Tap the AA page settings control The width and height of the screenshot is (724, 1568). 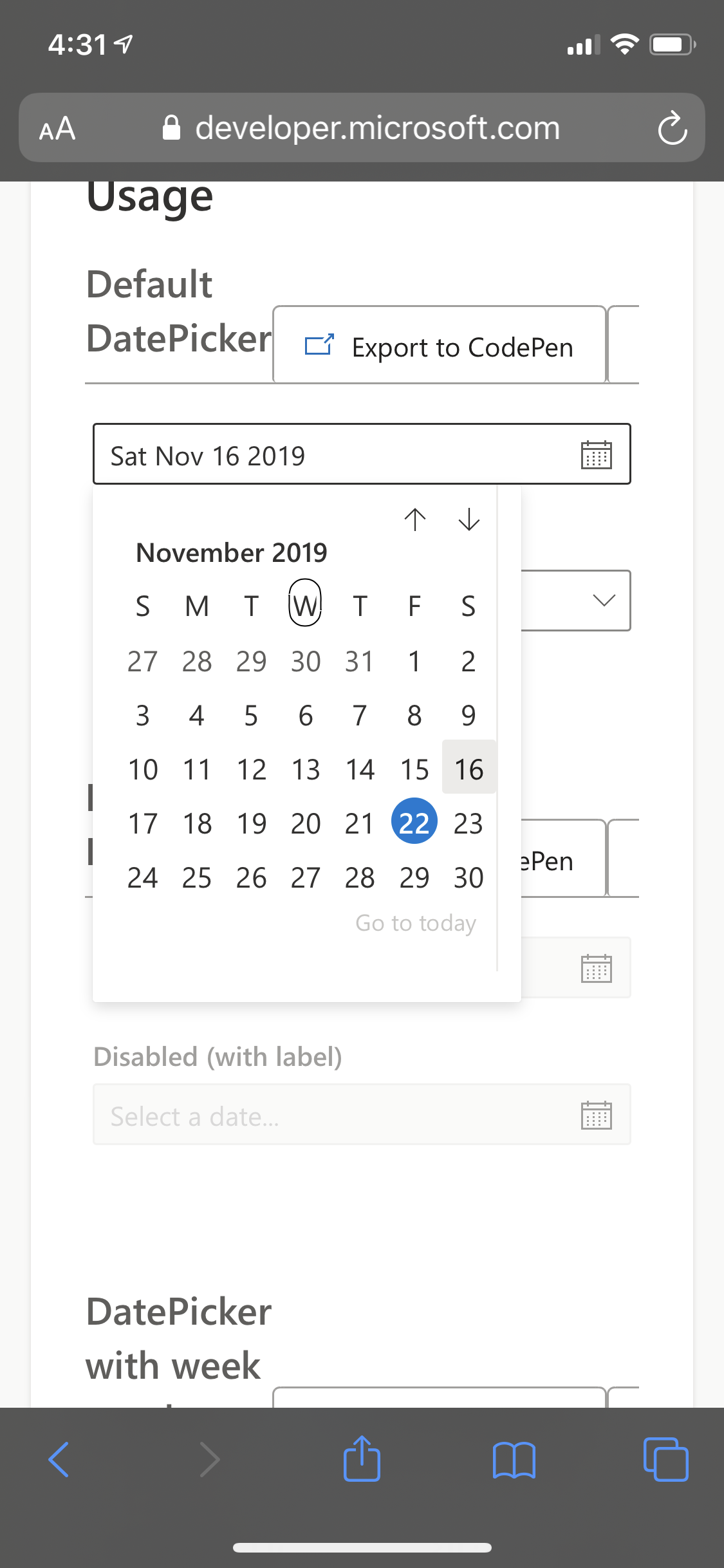57,129
